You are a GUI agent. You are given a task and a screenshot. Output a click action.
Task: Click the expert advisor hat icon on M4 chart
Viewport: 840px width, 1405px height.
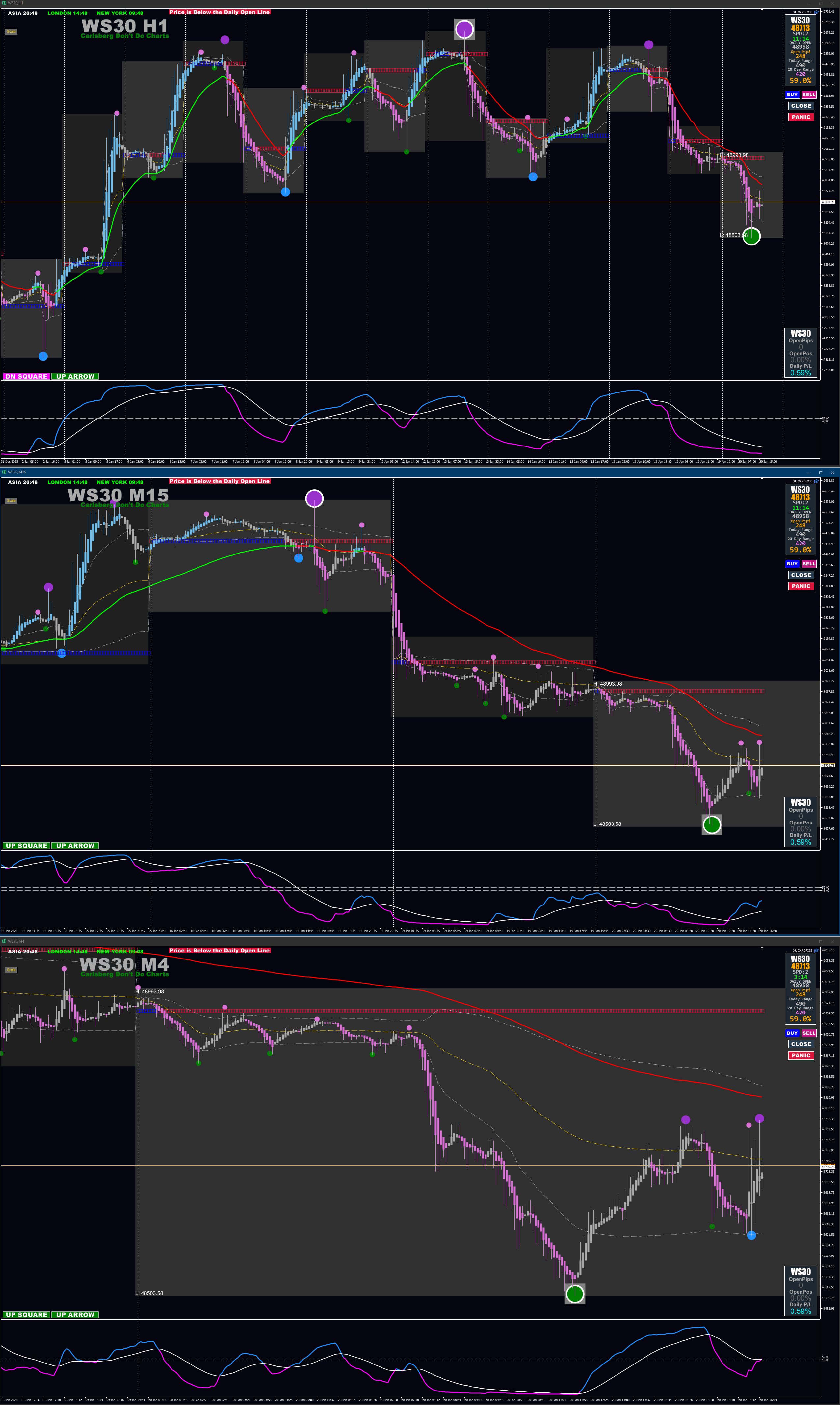coord(816,950)
